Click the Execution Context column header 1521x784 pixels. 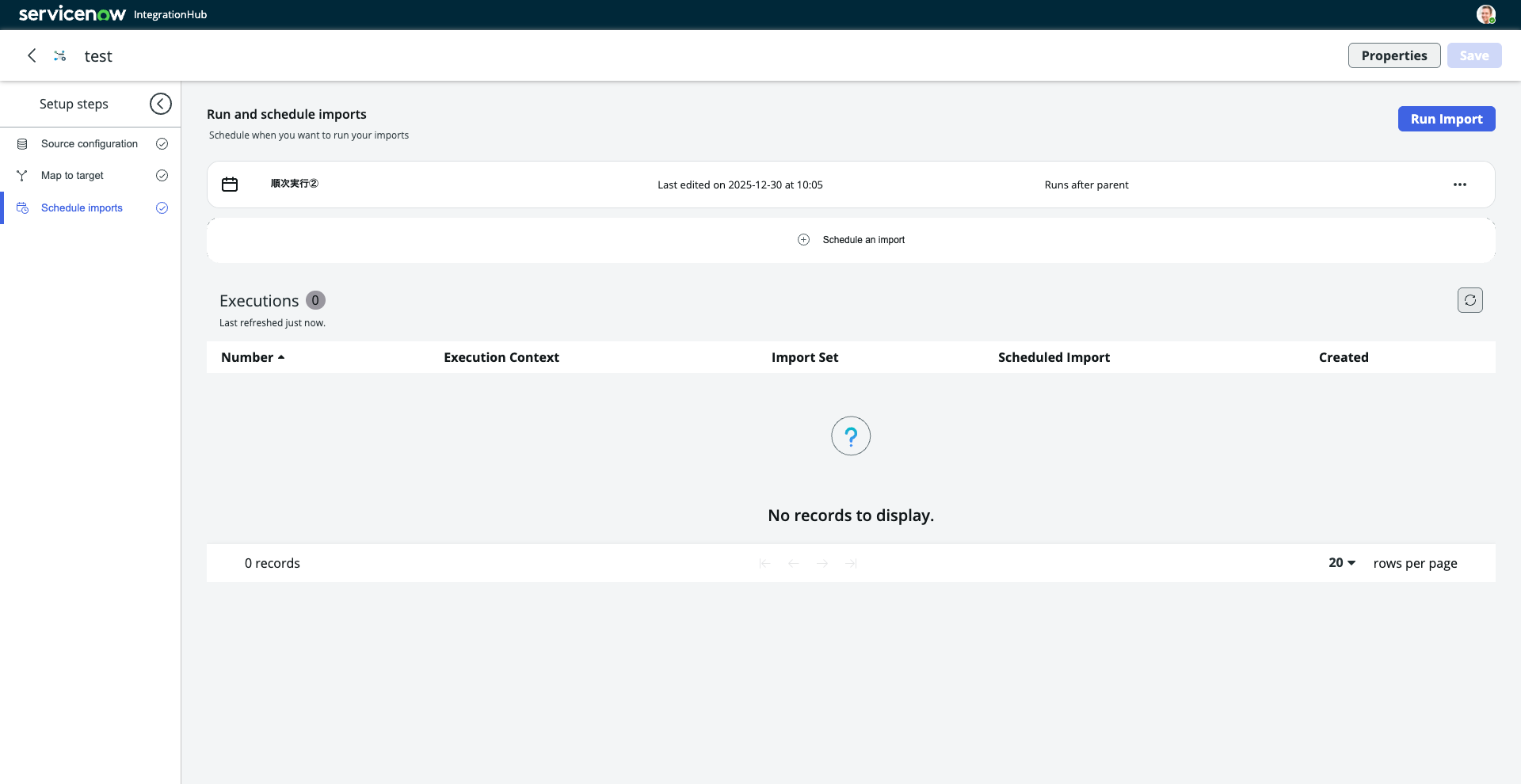point(501,357)
